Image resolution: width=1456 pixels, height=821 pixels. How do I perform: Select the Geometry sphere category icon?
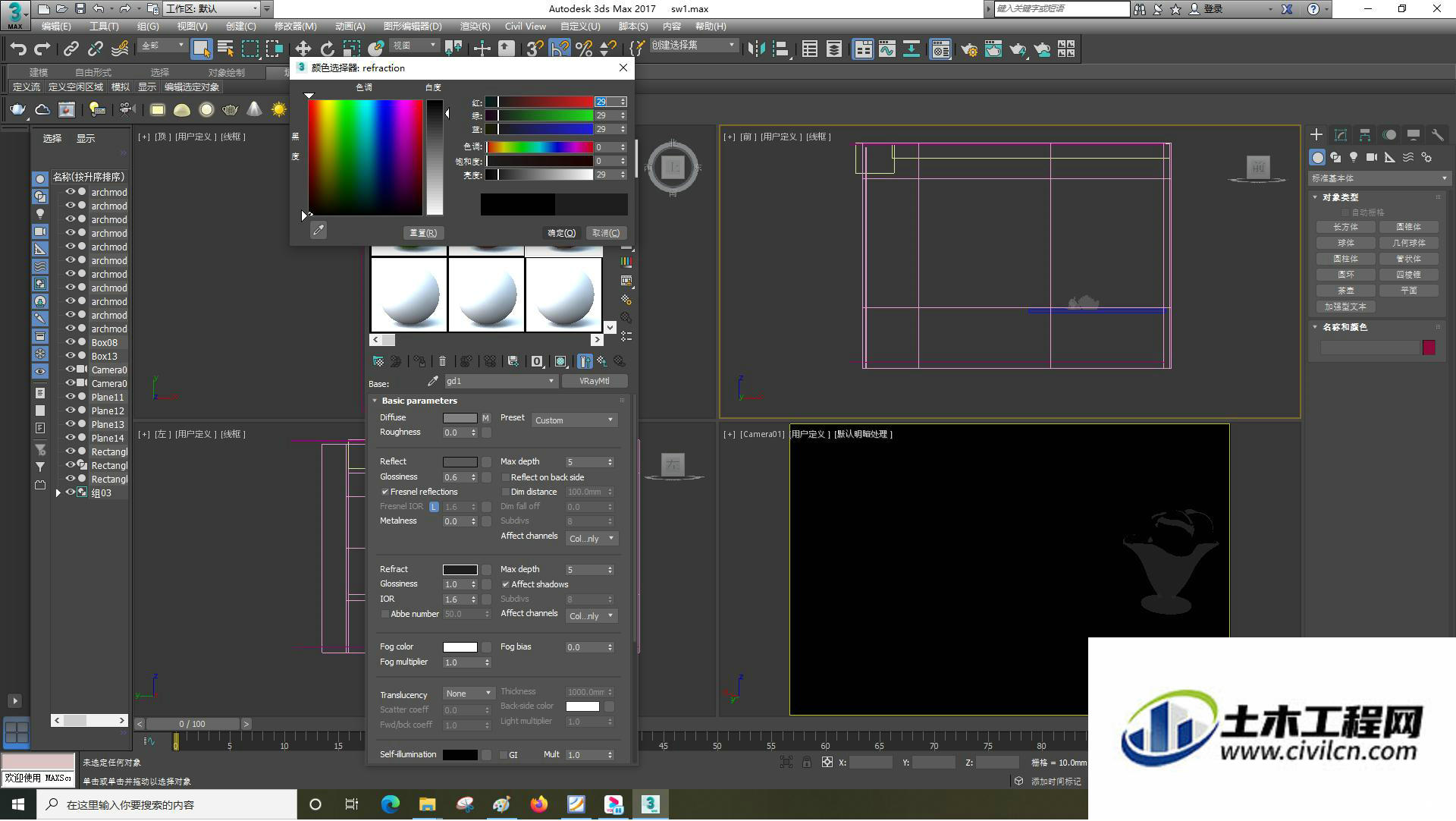point(1317,157)
